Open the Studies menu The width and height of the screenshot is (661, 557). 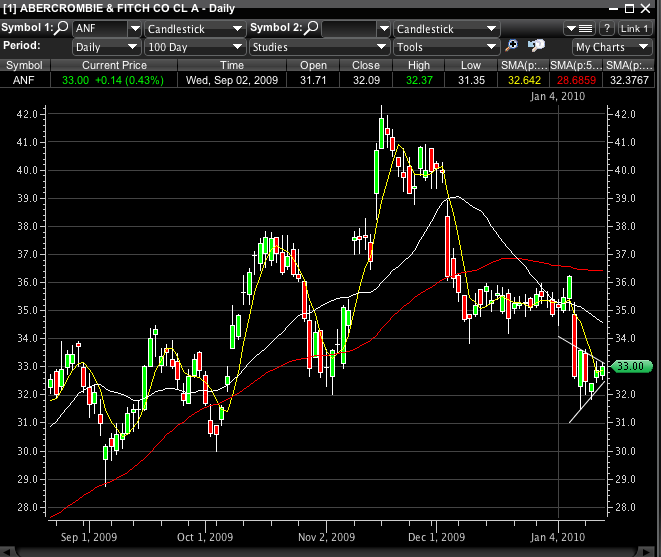(319, 46)
